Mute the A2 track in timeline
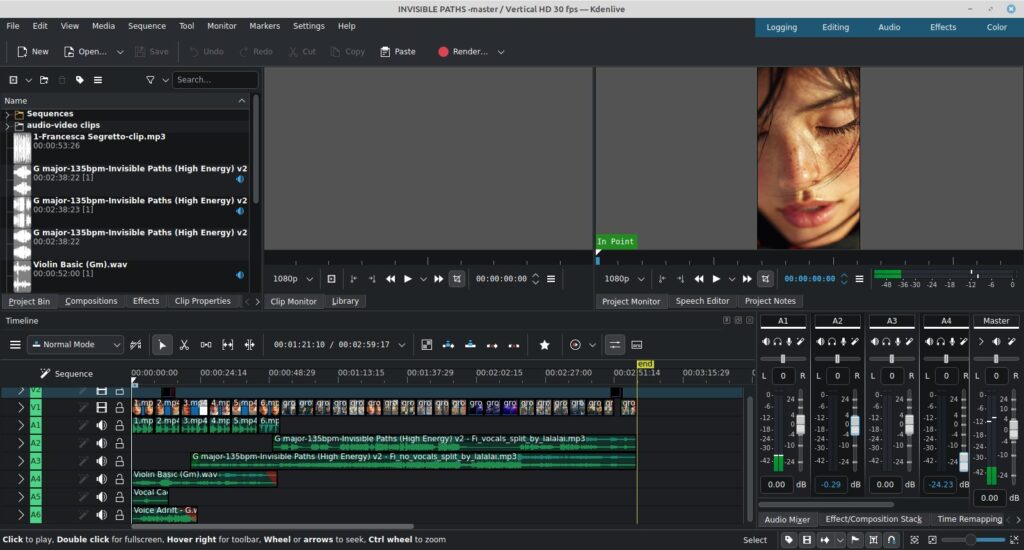 [101, 443]
